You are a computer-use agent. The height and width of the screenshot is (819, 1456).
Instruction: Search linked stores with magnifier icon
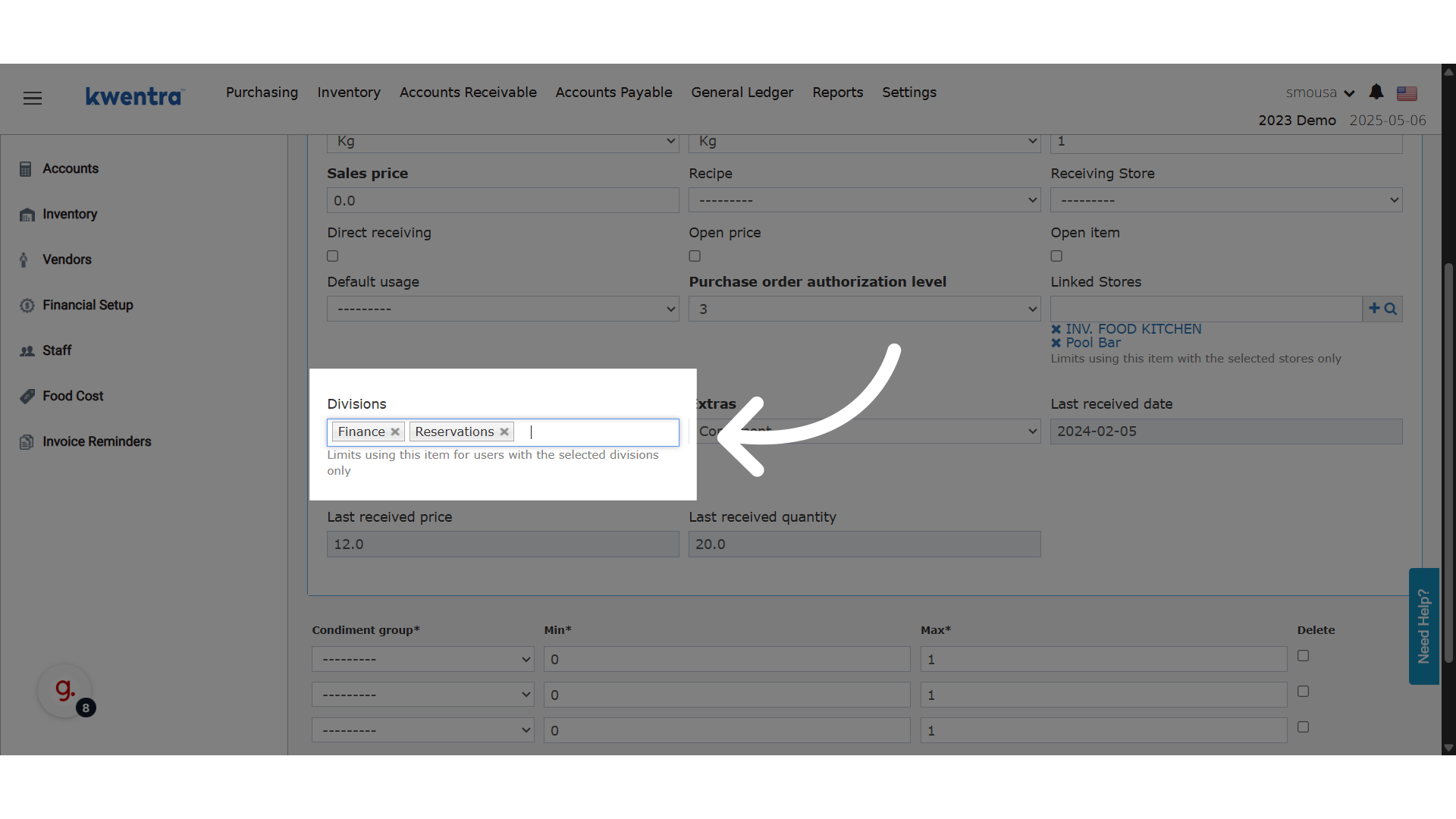pos(1391,309)
